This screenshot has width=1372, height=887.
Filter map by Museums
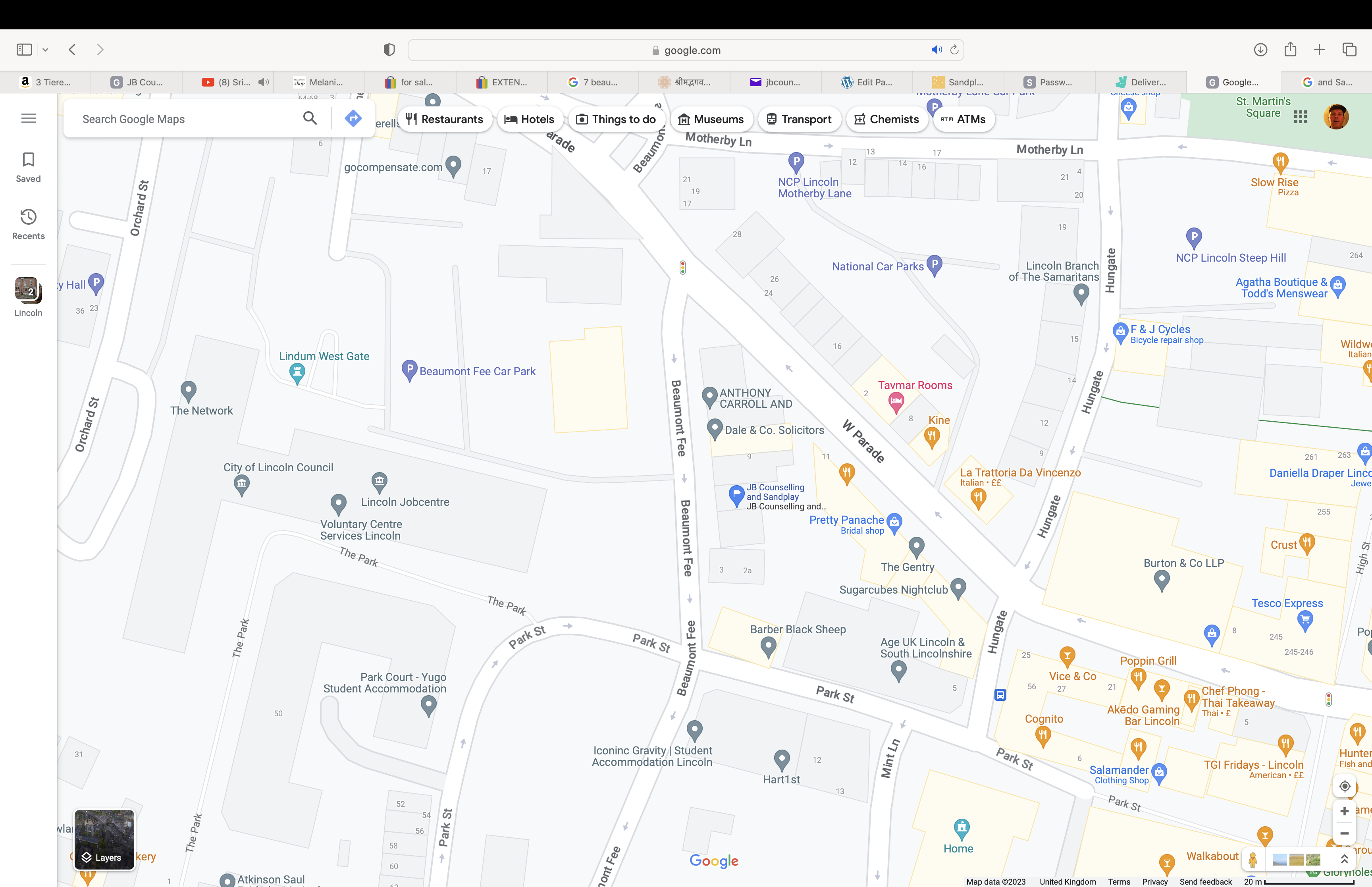pyautogui.click(x=711, y=119)
